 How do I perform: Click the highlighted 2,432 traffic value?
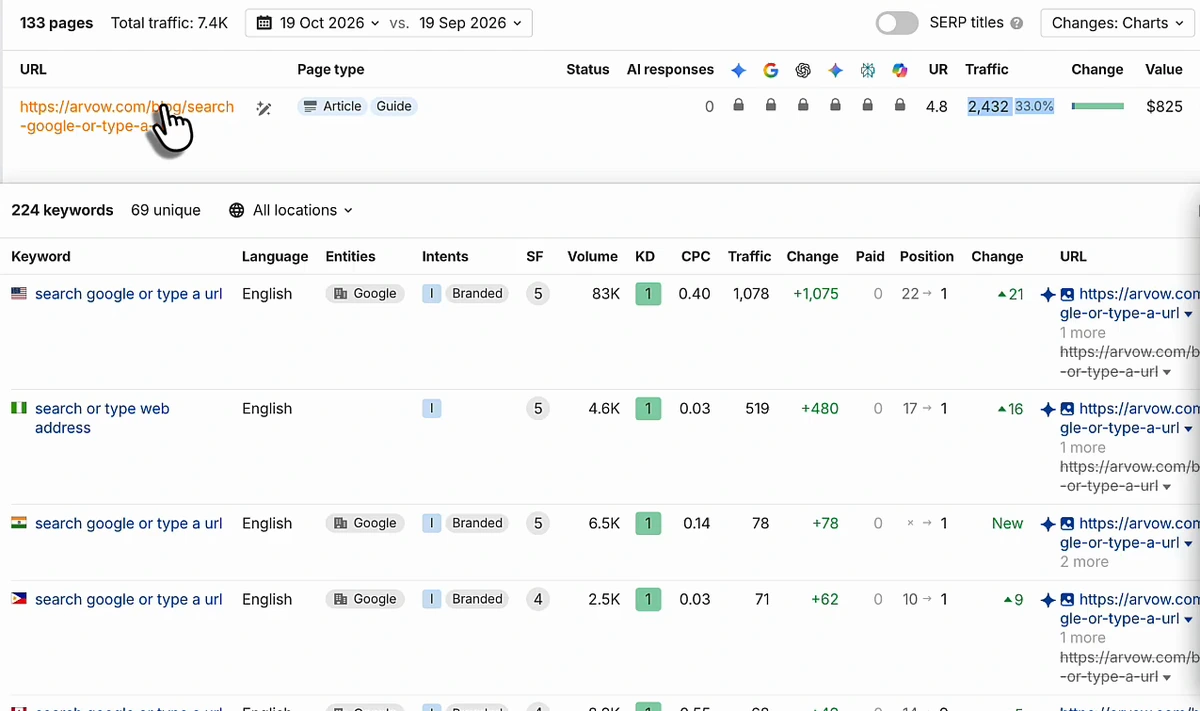click(988, 106)
